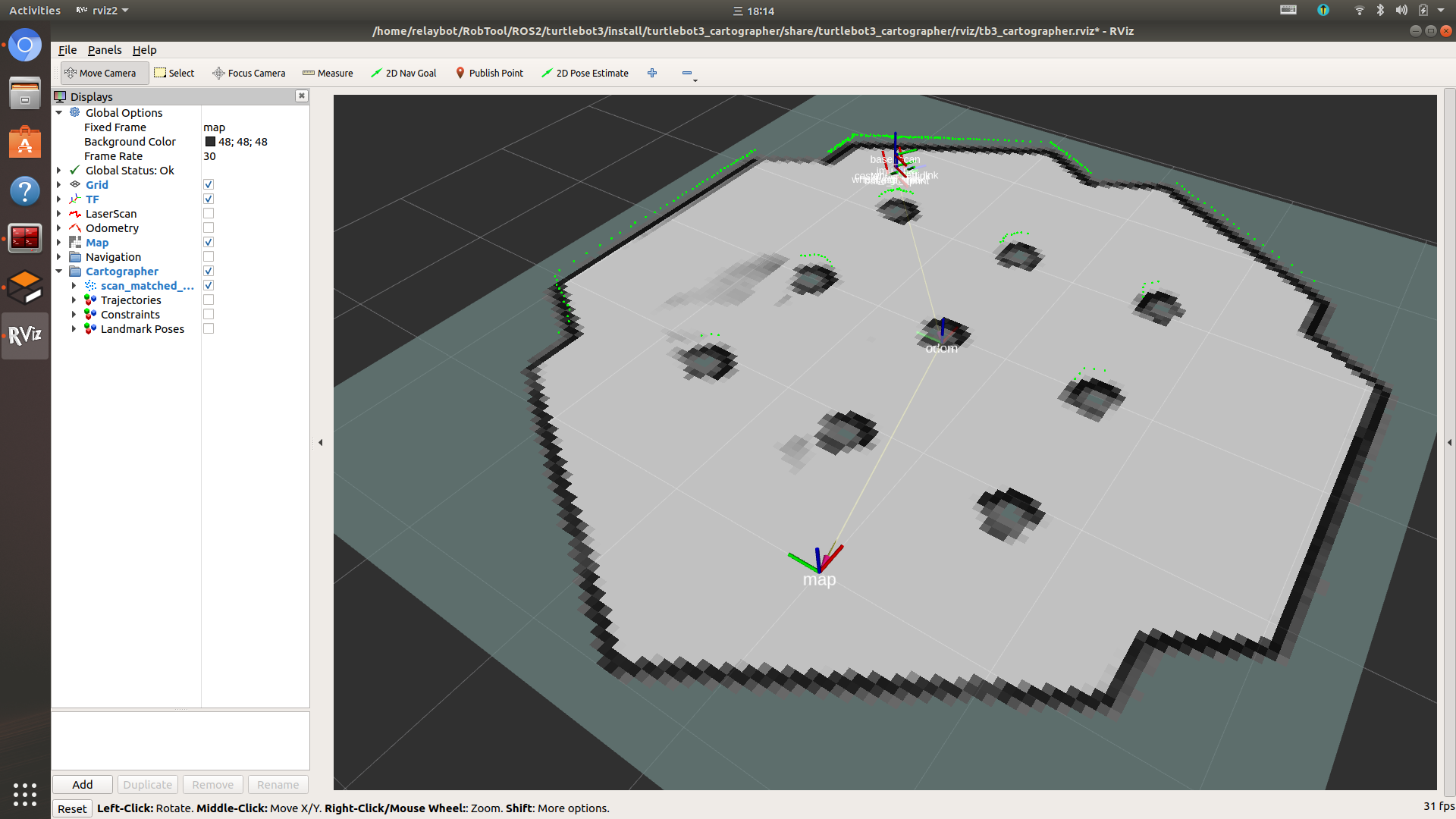The width and height of the screenshot is (1456, 819).
Task: Pick the 2D Nav Goal tool
Action: (403, 73)
